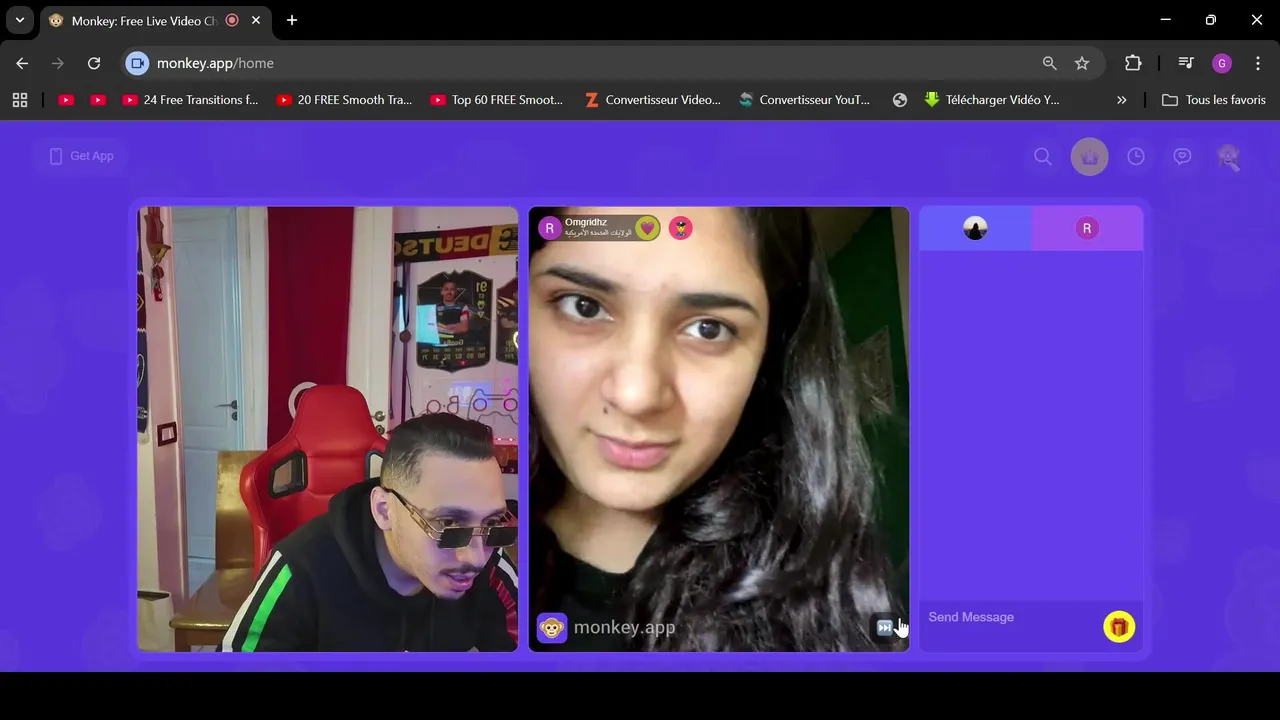Open the Chrome profile G avatar
The image size is (1280, 720).
coord(1222,63)
